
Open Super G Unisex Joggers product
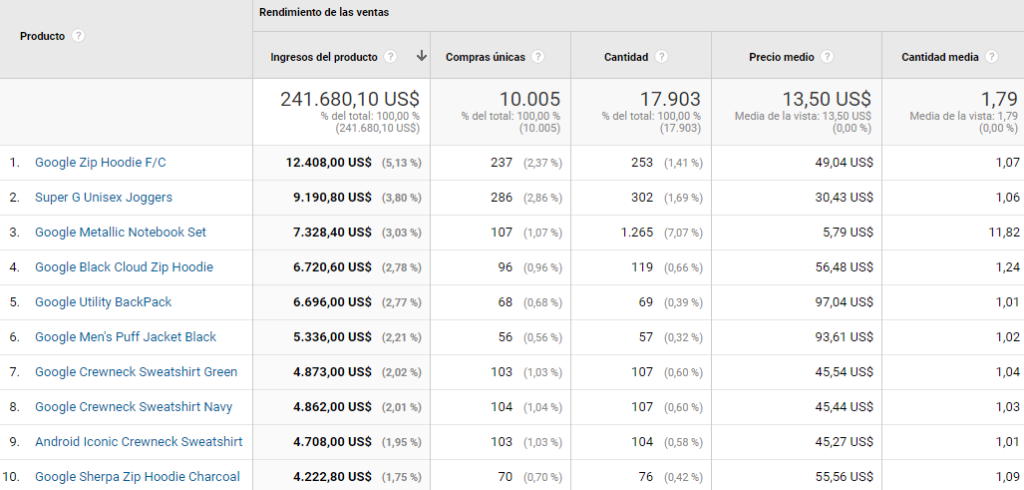pos(104,197)
